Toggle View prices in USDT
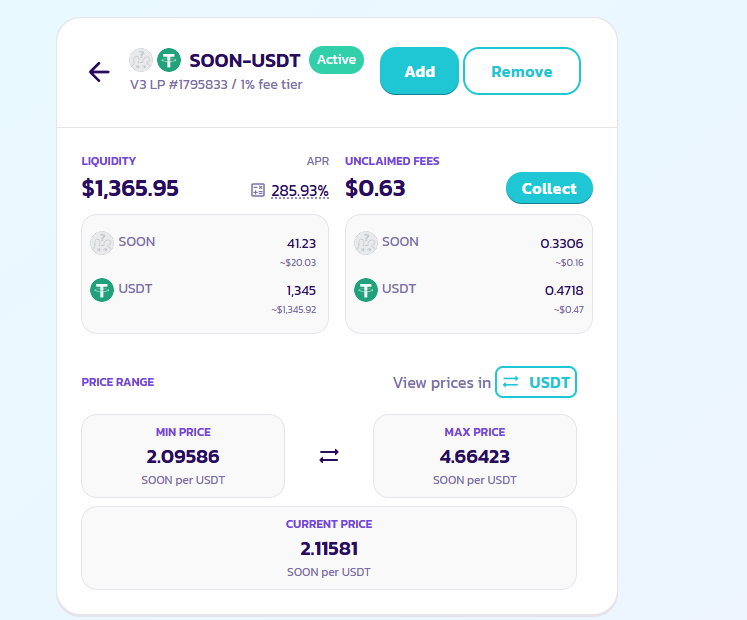Viewport: 747px width, 620px height. tap(536, 382)
